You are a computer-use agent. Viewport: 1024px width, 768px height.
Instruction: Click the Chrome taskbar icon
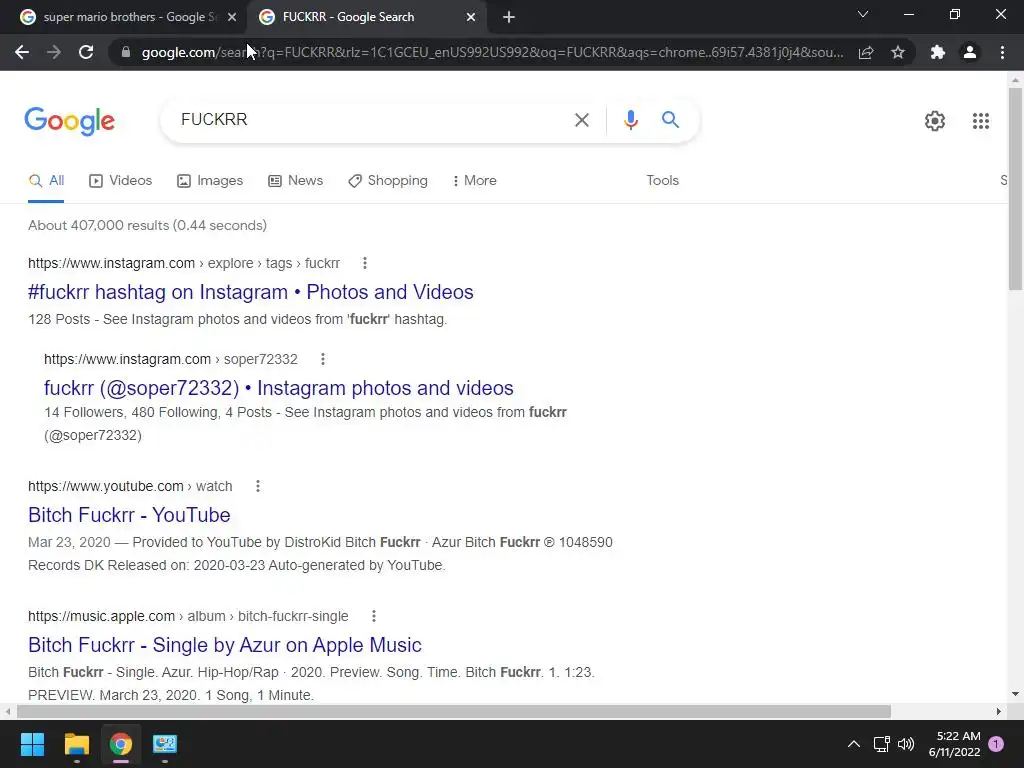coord(121,744)
